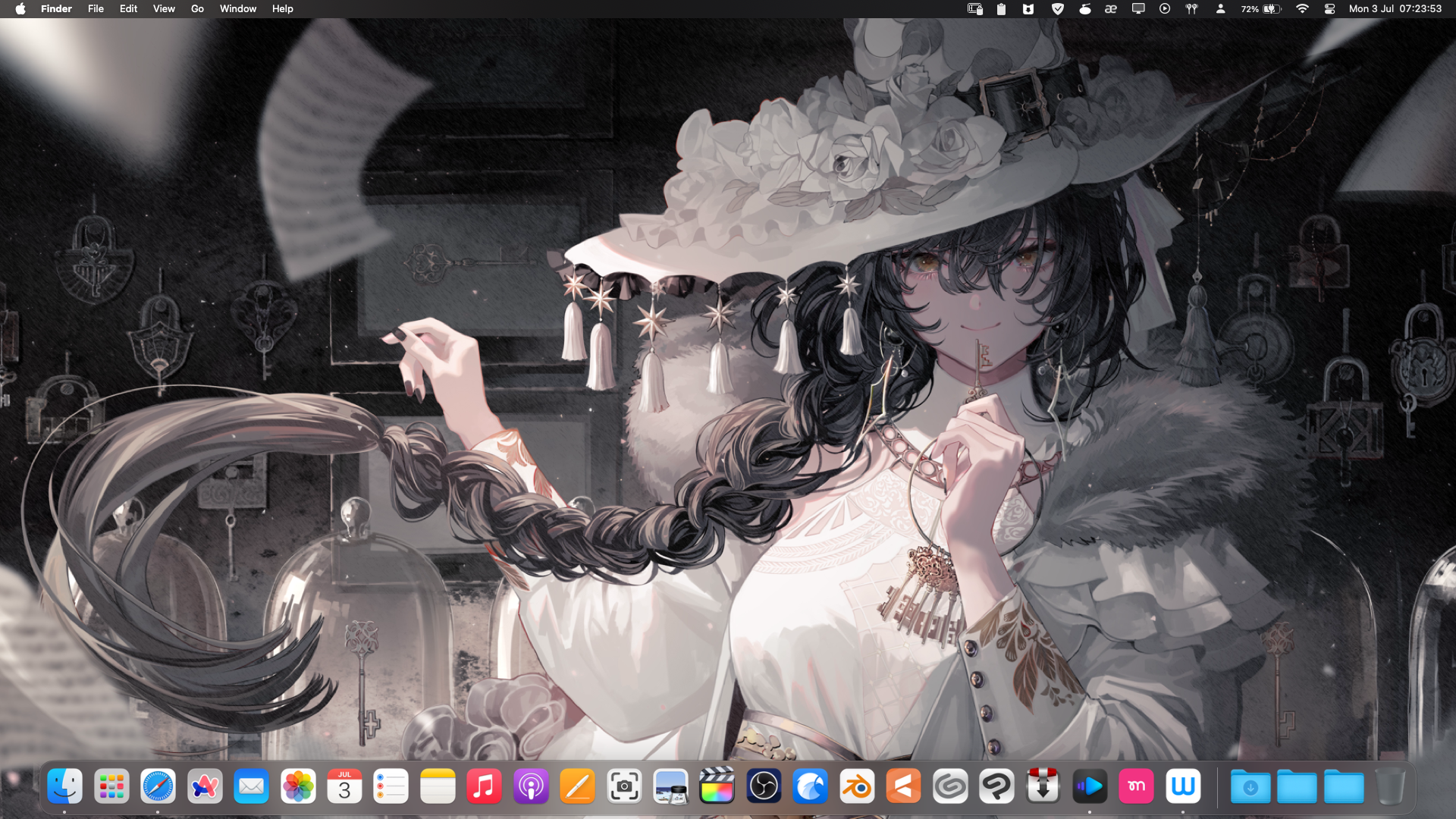Expand the Downloads folder stack
1456x819 pixels.
pos(1250,787)
